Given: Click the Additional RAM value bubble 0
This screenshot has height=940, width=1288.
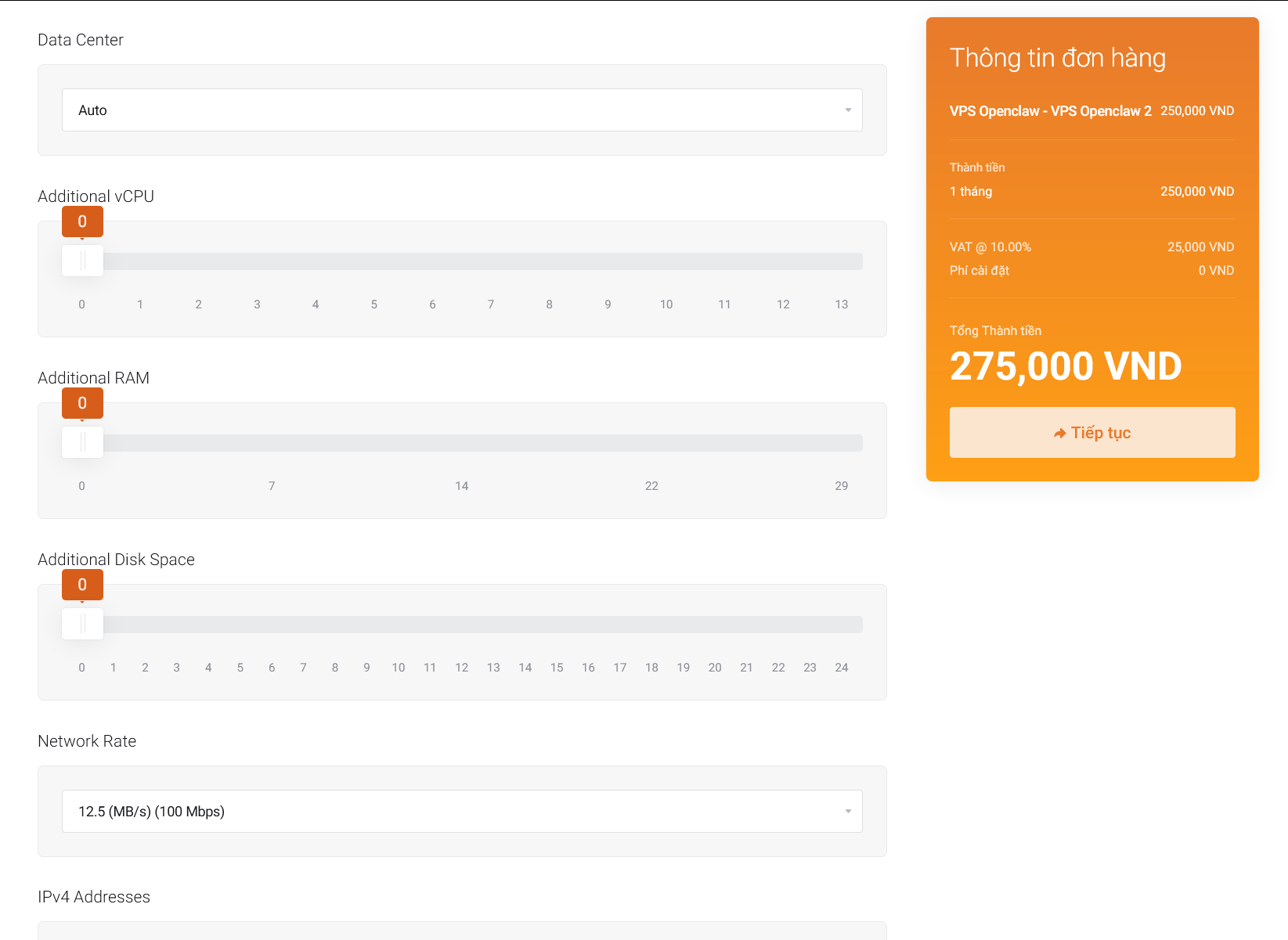Looking at the screenshot, I should click(x=82, y=403).
